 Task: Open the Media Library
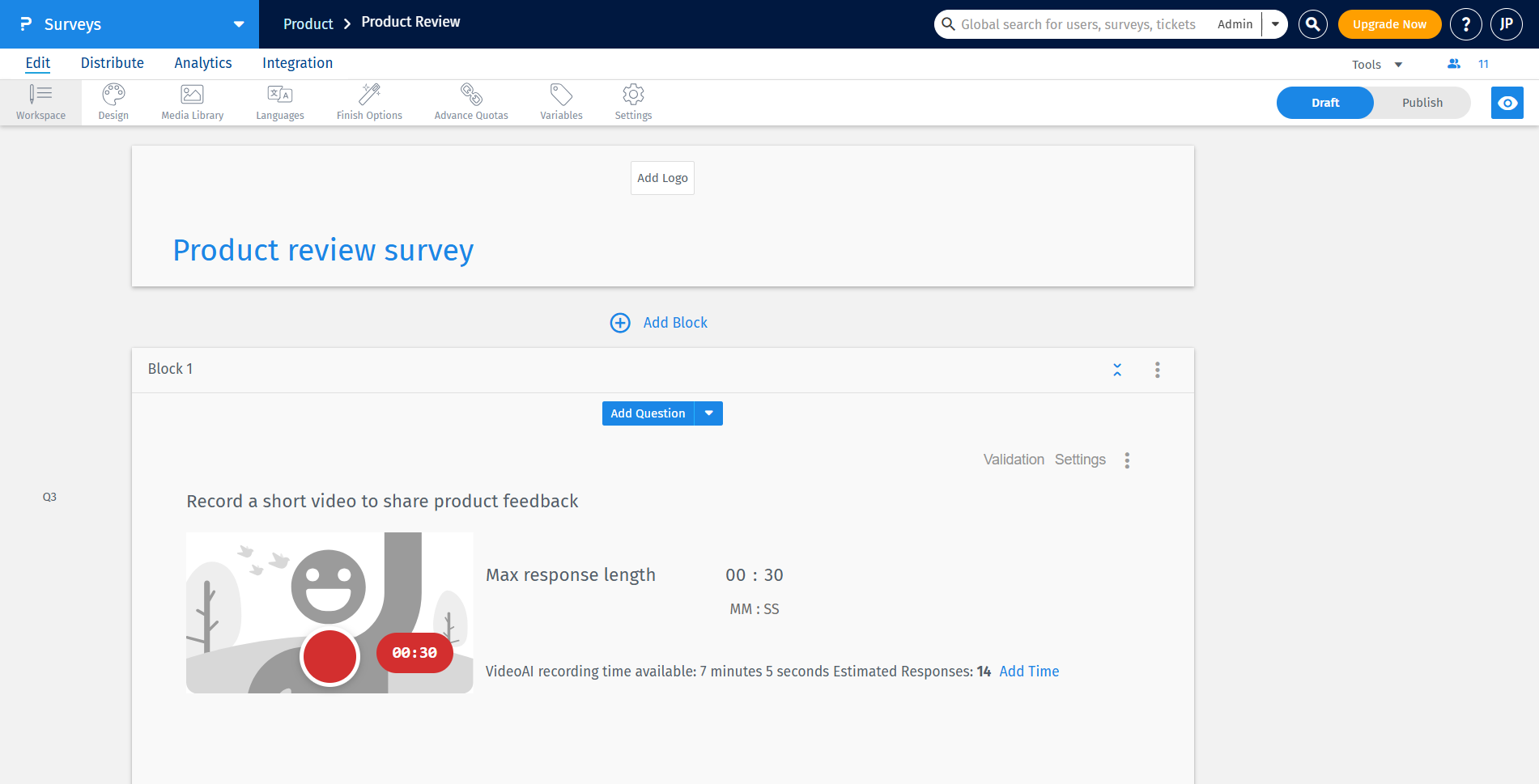pos(192,101)
